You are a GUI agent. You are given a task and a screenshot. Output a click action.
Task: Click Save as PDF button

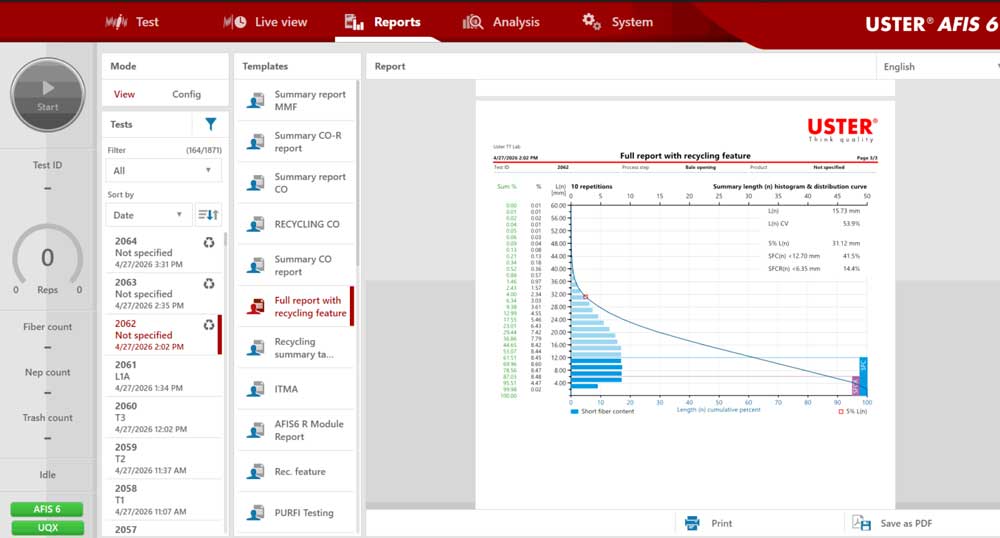pyautogui.click(x=892, y=523)
